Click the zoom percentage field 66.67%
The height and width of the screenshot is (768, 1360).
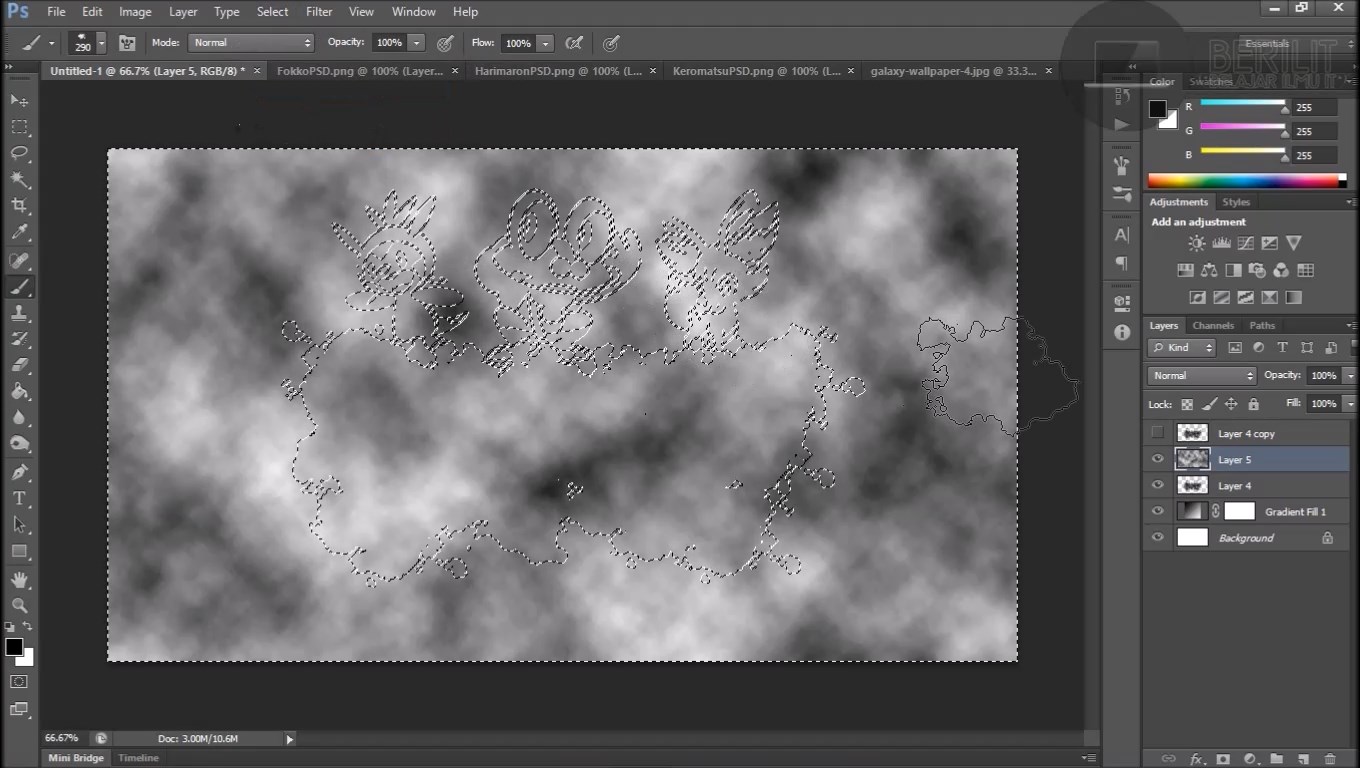click(x=62, y=738)
